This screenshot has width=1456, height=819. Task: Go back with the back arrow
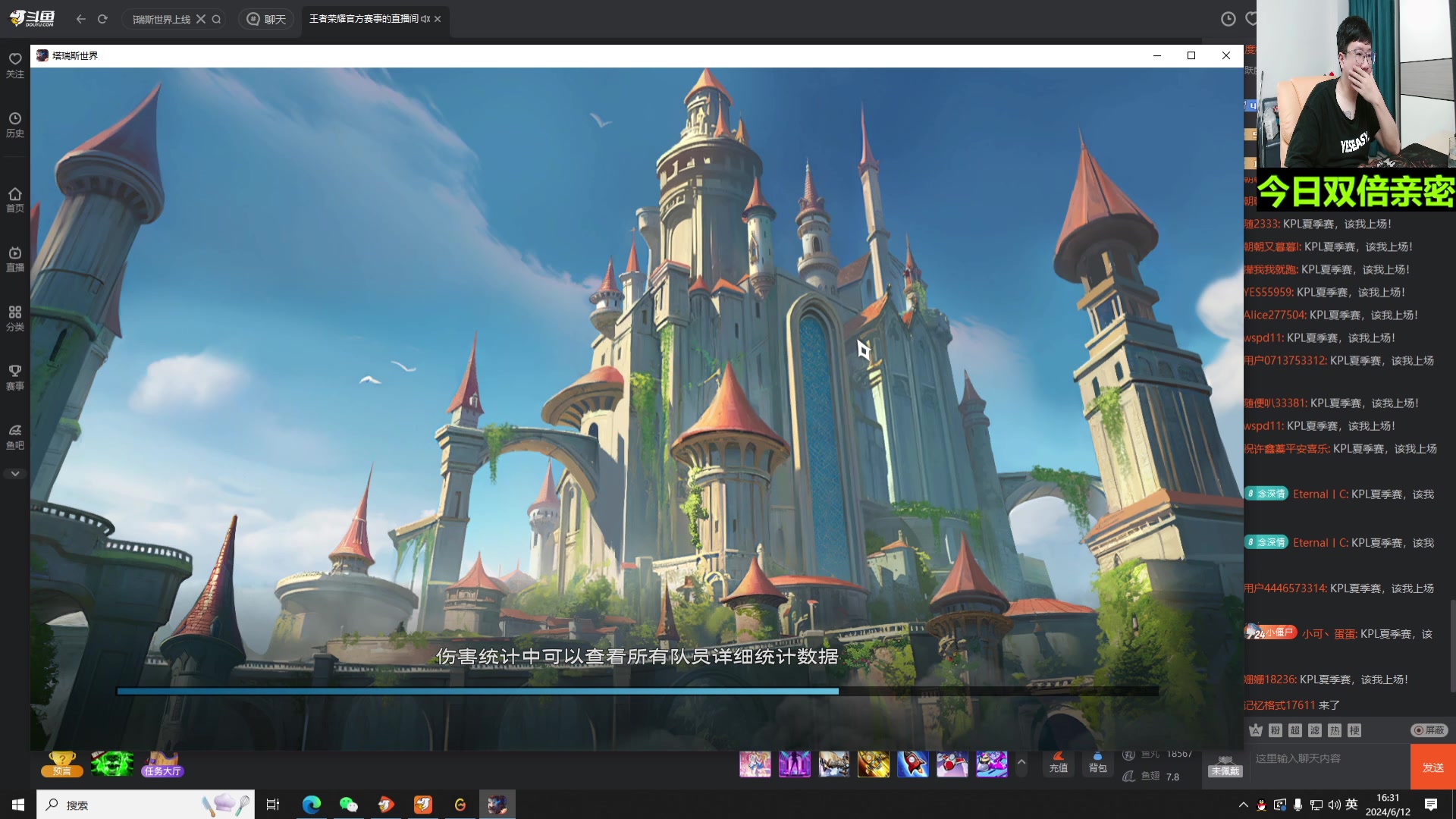[81, 19]
